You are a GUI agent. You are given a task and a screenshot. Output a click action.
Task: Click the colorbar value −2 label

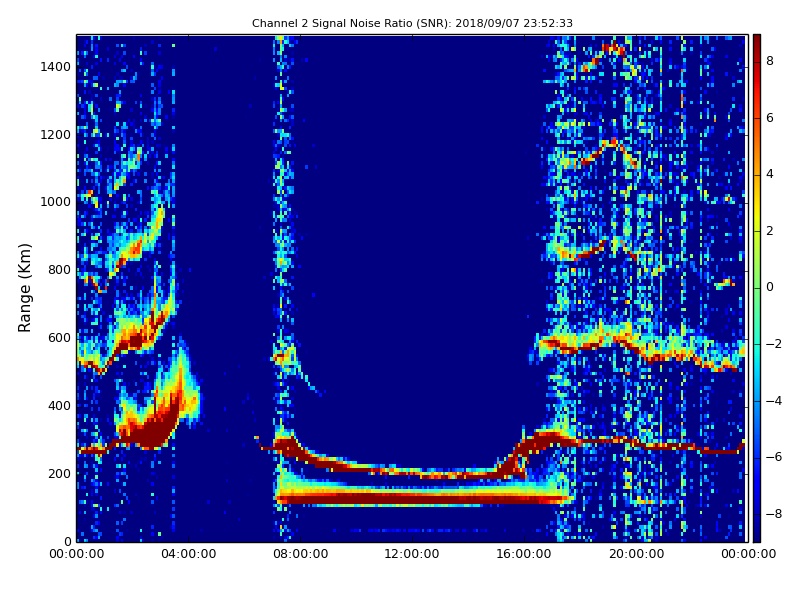(774, 344)
